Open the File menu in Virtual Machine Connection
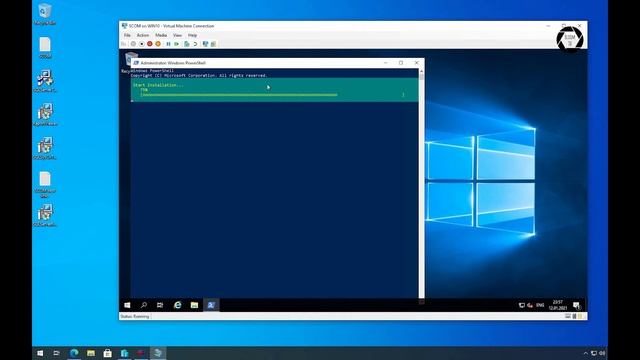This screenshot has height=360, width=640. 127,36
